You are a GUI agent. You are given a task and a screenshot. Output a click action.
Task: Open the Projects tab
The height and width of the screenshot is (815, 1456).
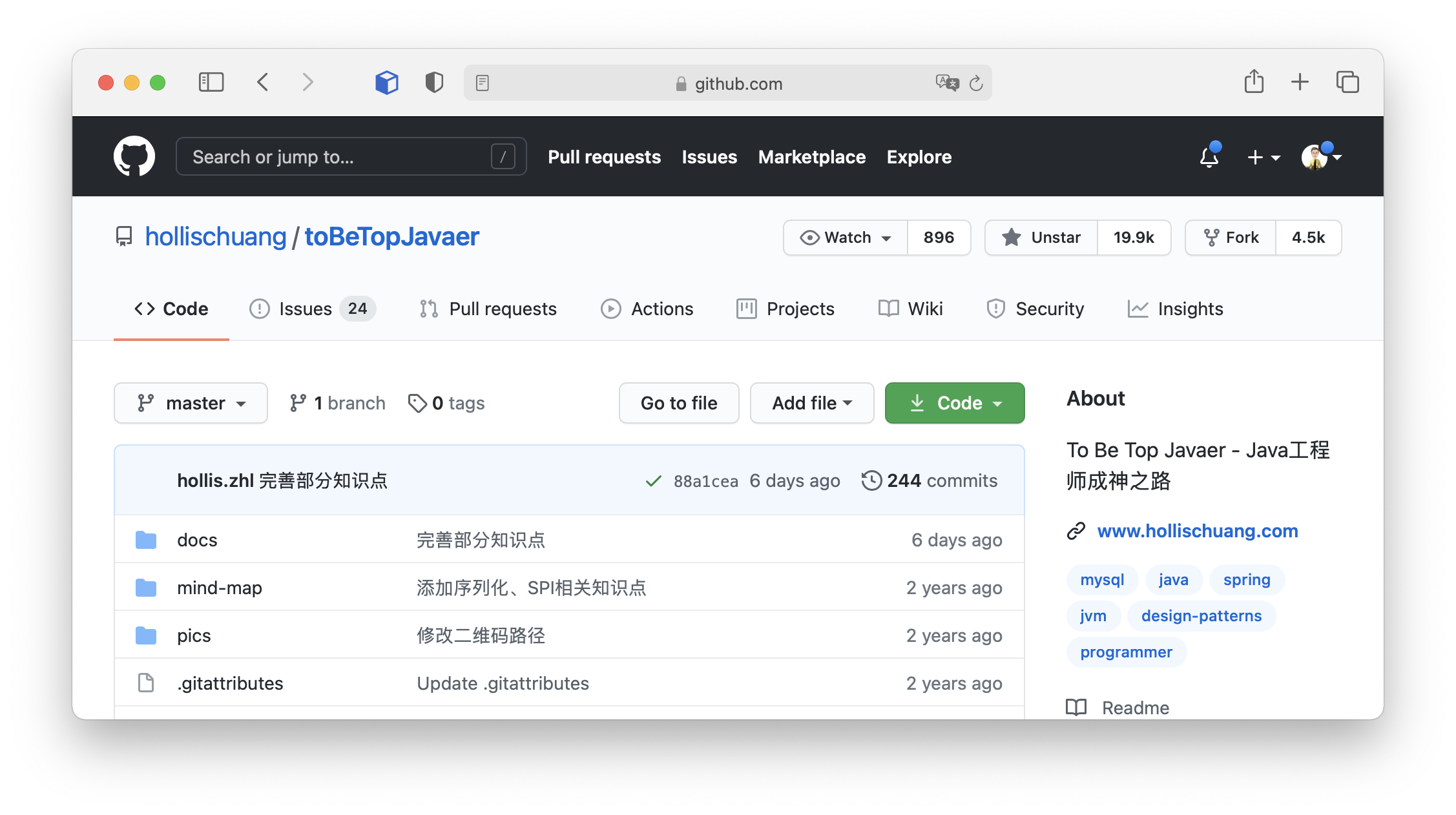(x=785, y=309)
